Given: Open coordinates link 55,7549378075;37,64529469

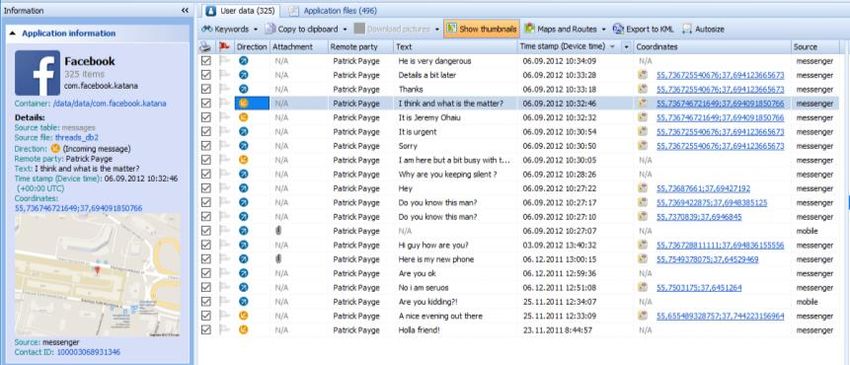Looking at the screenshot, I should pos(707,259).
